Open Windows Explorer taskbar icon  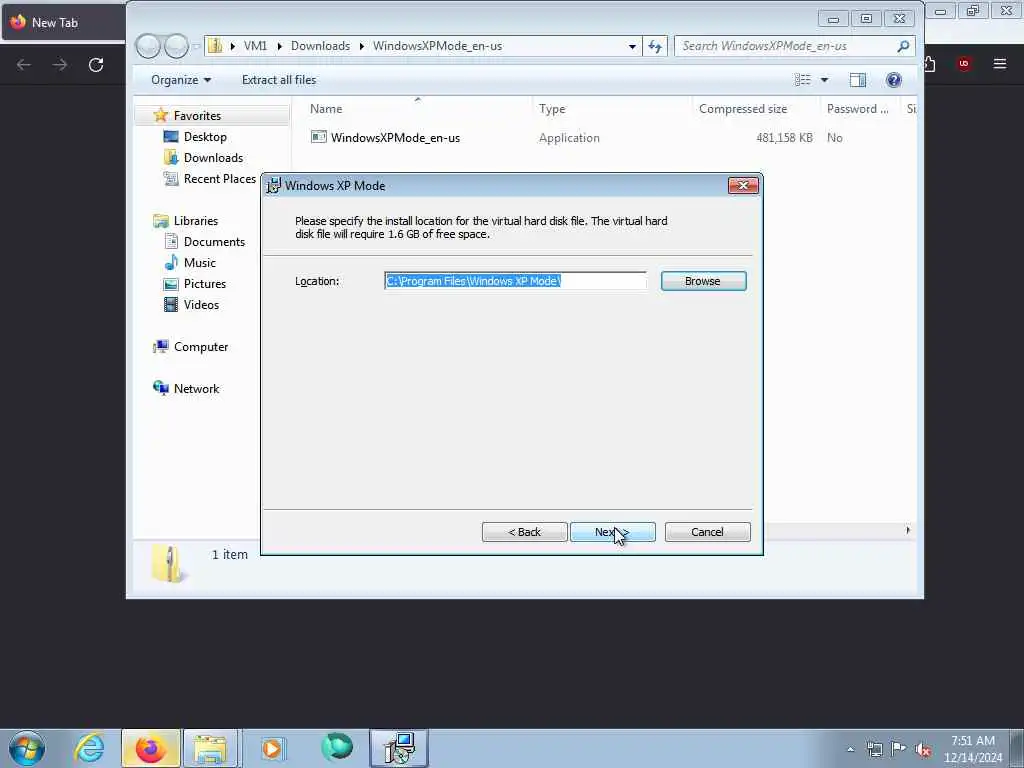[x=210, y=748]
